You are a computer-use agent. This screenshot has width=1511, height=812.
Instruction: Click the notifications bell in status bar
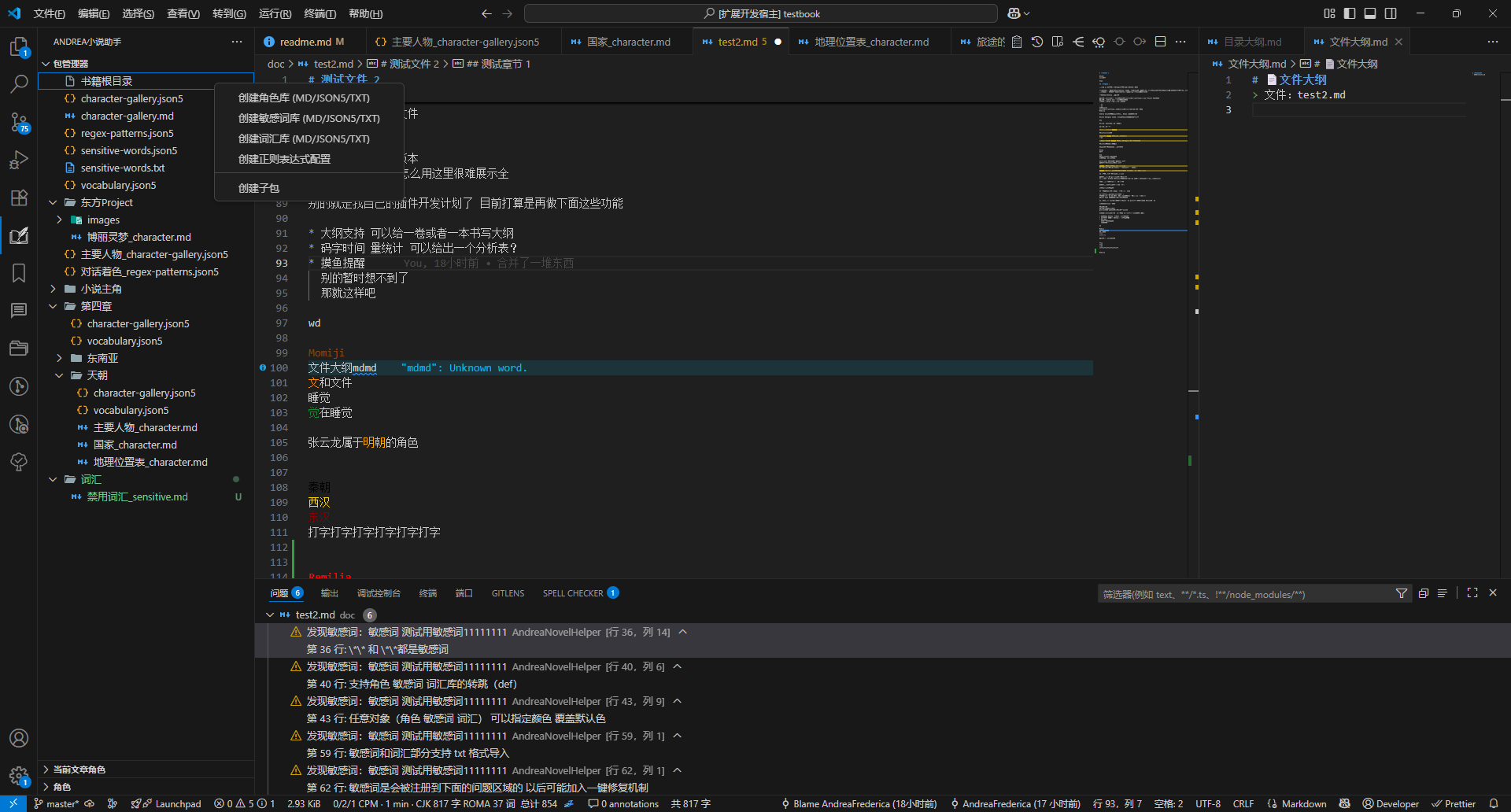(1493, 803)
